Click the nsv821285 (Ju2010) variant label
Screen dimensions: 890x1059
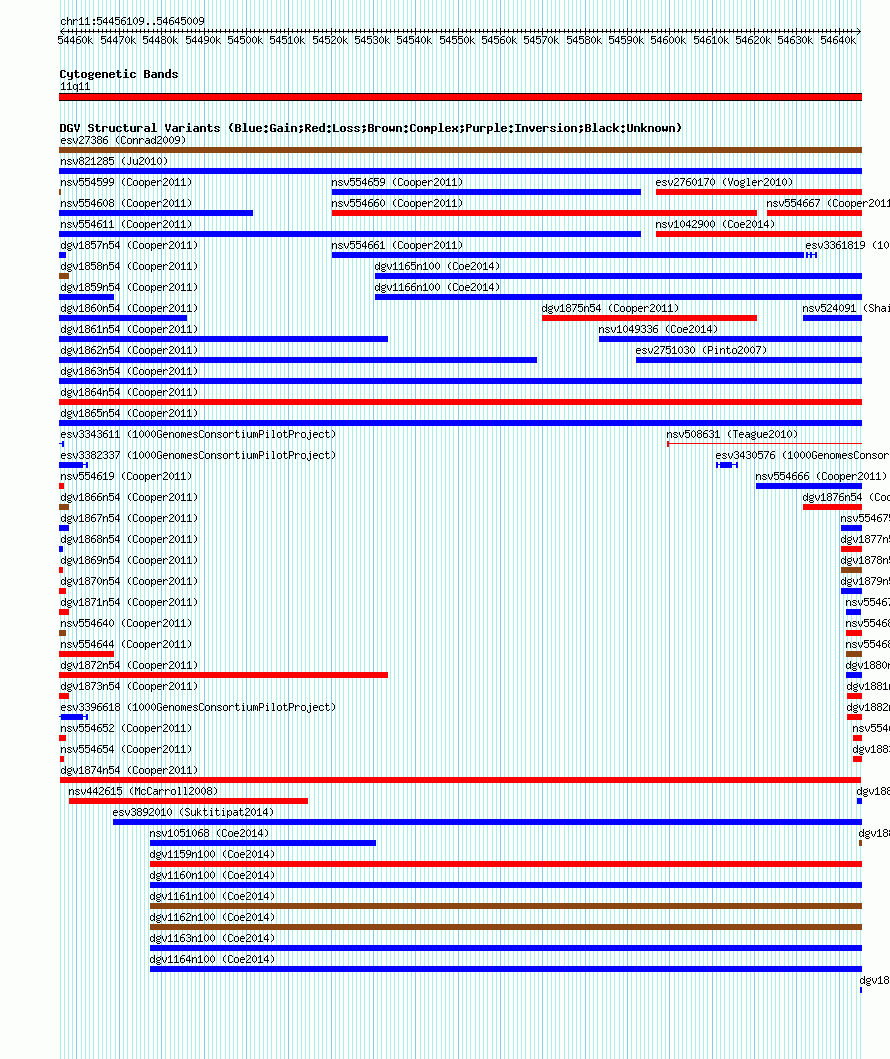tap(114, 161)
